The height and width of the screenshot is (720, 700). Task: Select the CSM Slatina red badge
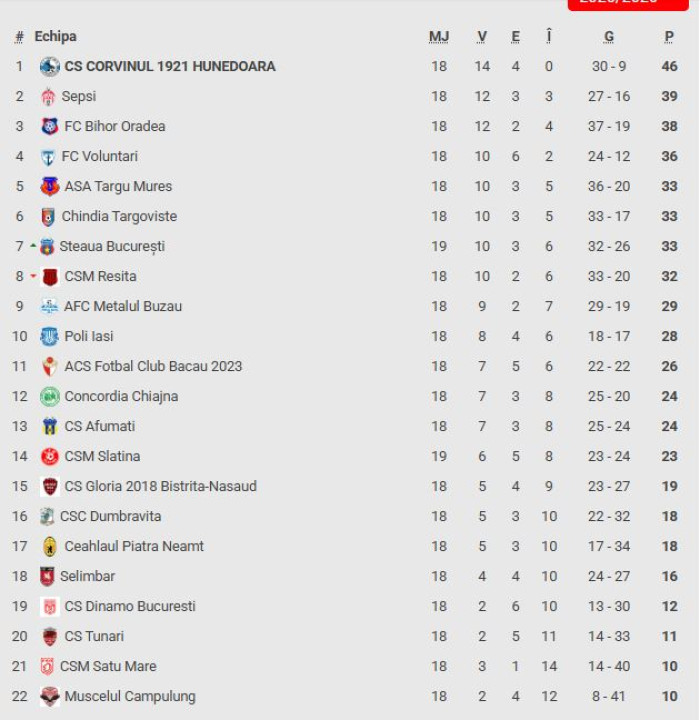click(x=49, y=457)
